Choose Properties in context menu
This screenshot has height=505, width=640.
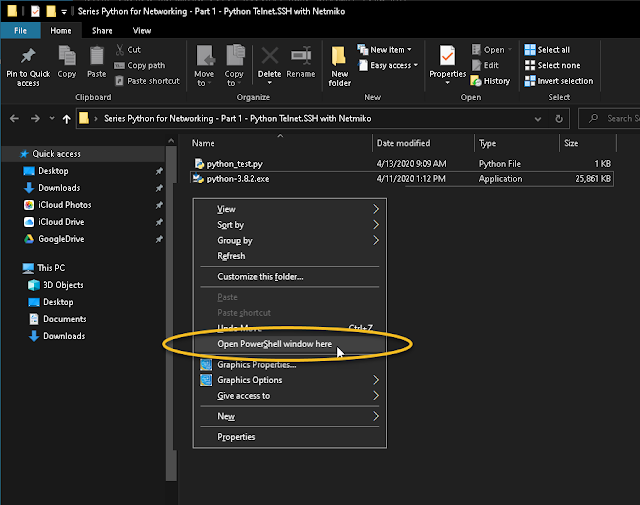tap(289, 437)
